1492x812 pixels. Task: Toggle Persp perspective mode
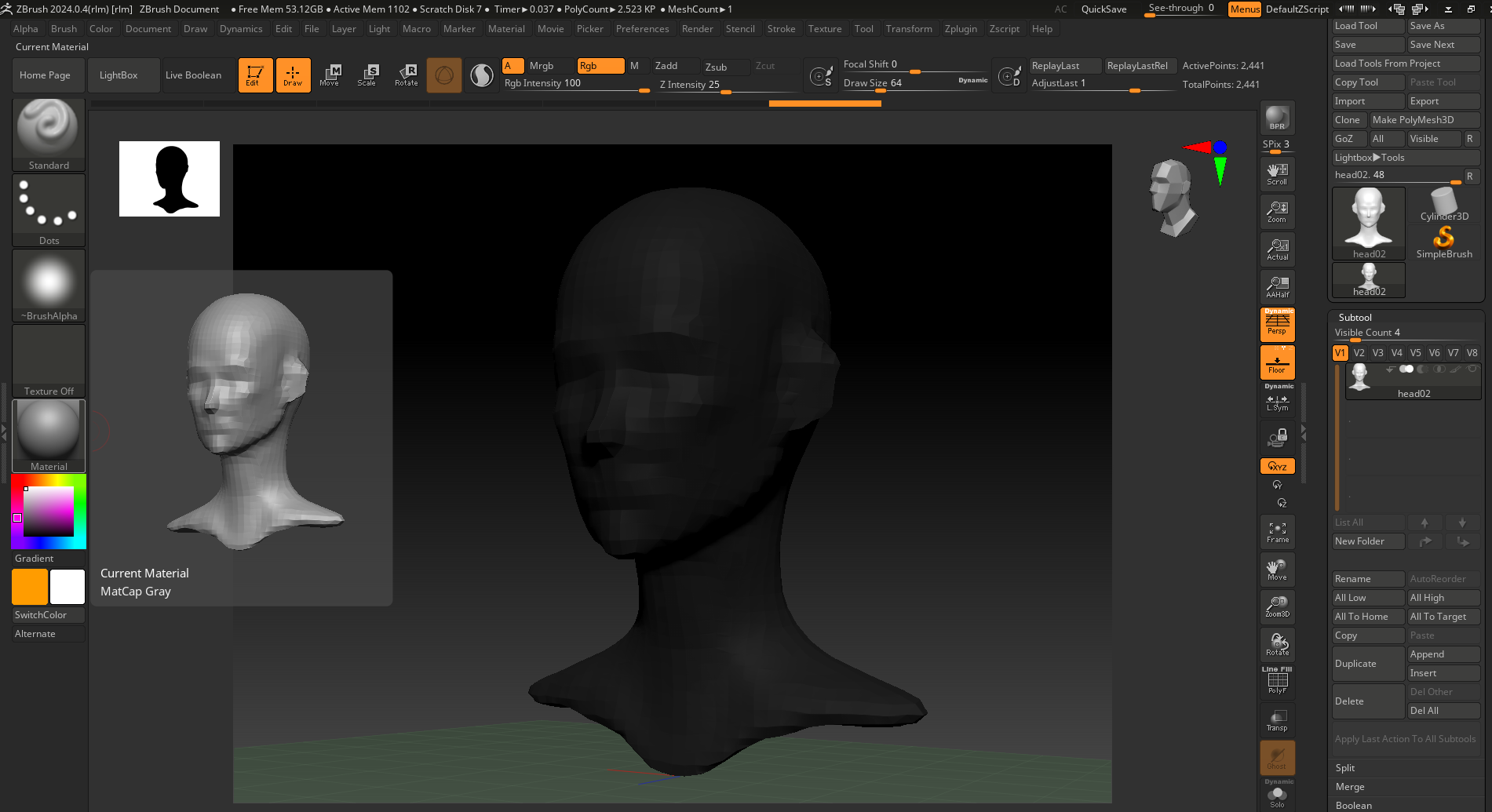pos(1277,324)
